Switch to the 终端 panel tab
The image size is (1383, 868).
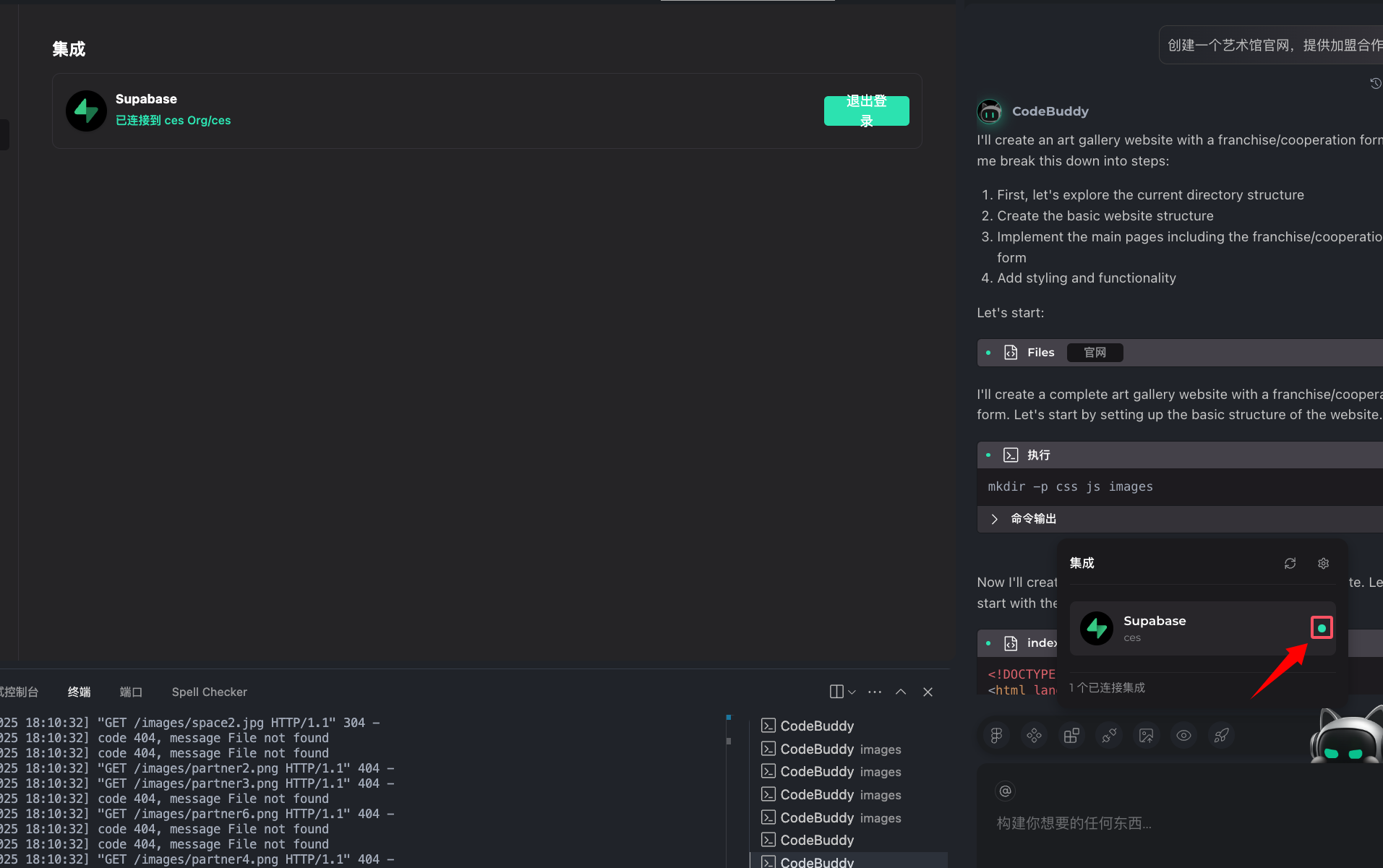(x=79, y=692)
